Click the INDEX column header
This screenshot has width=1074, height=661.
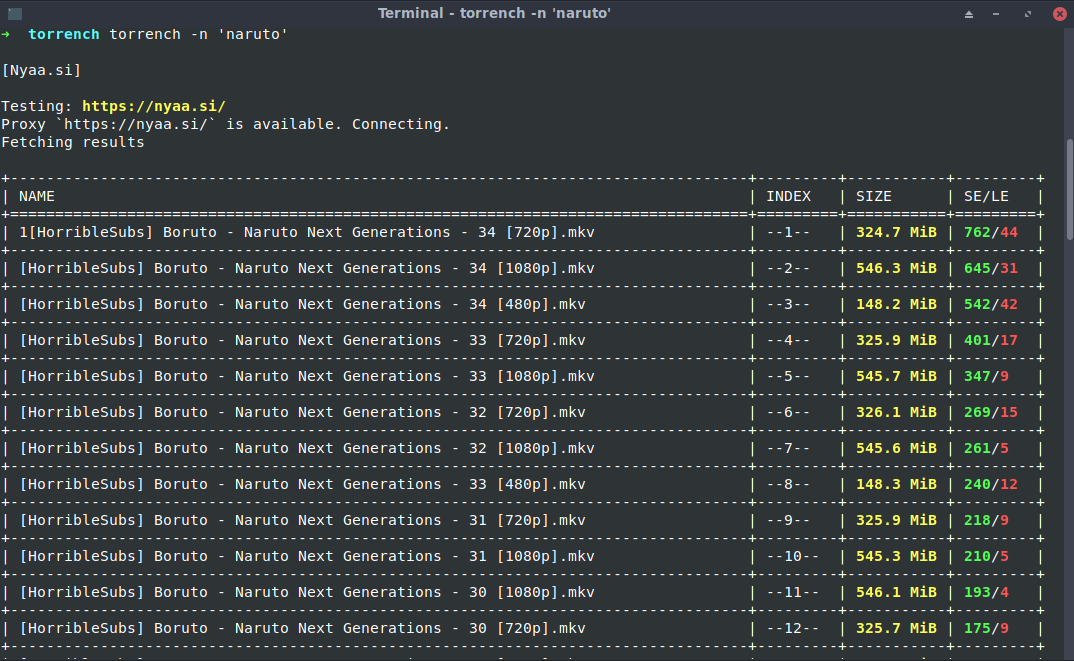tap(788, 196)
